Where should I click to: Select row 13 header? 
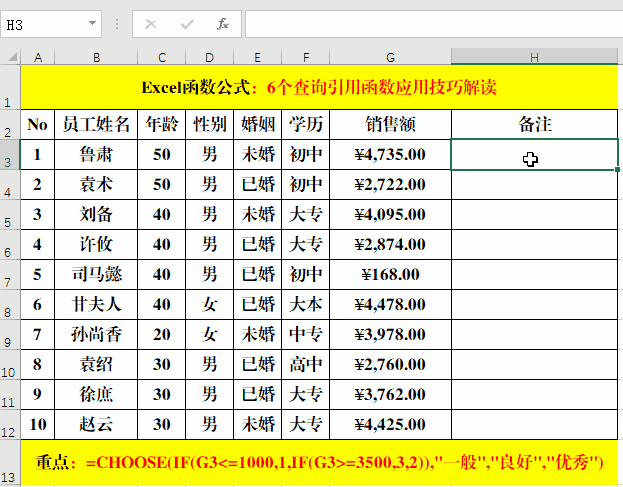(x=10, y=462)
